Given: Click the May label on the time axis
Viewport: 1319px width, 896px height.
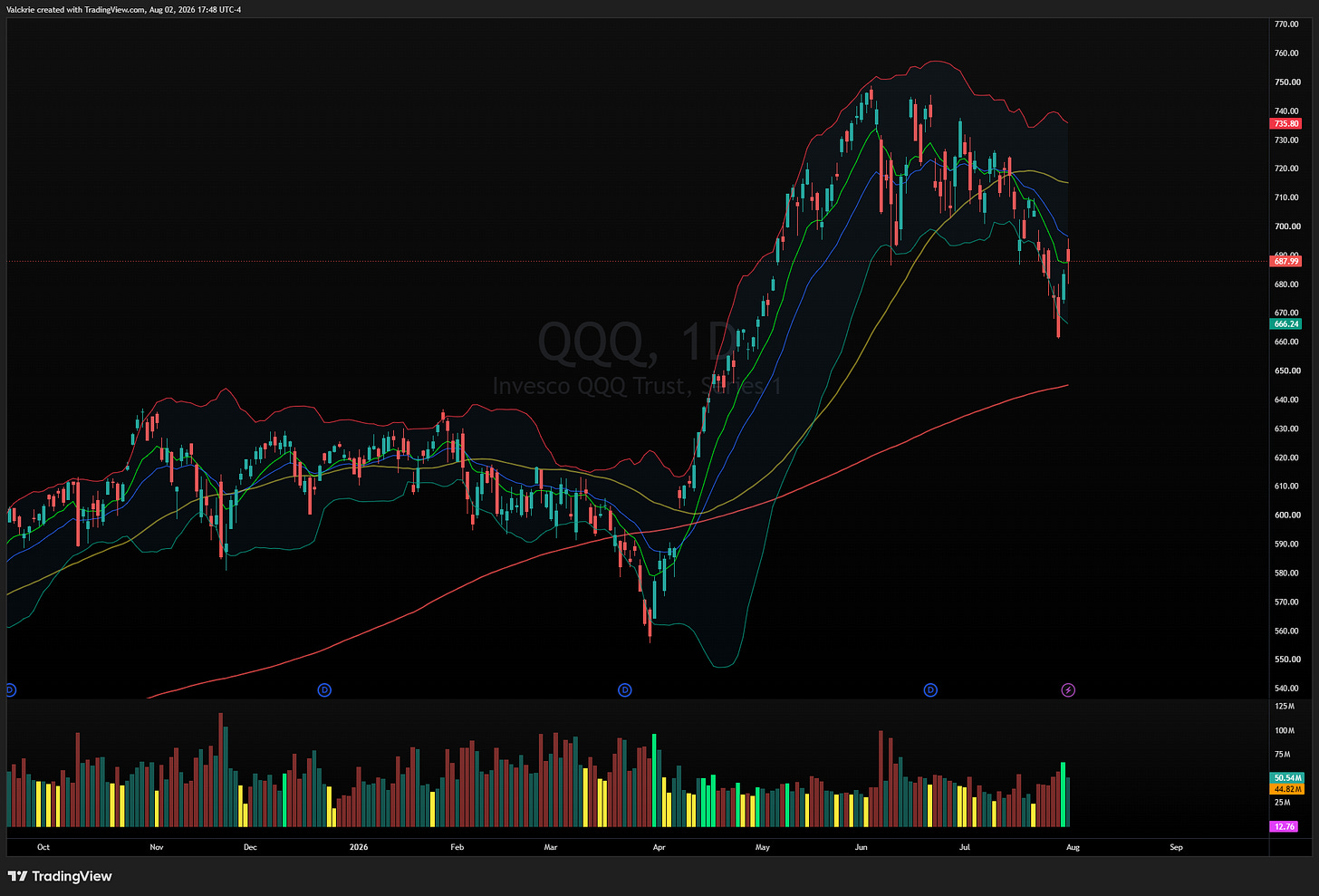Looking at the screenshot, I should [763, 847].
